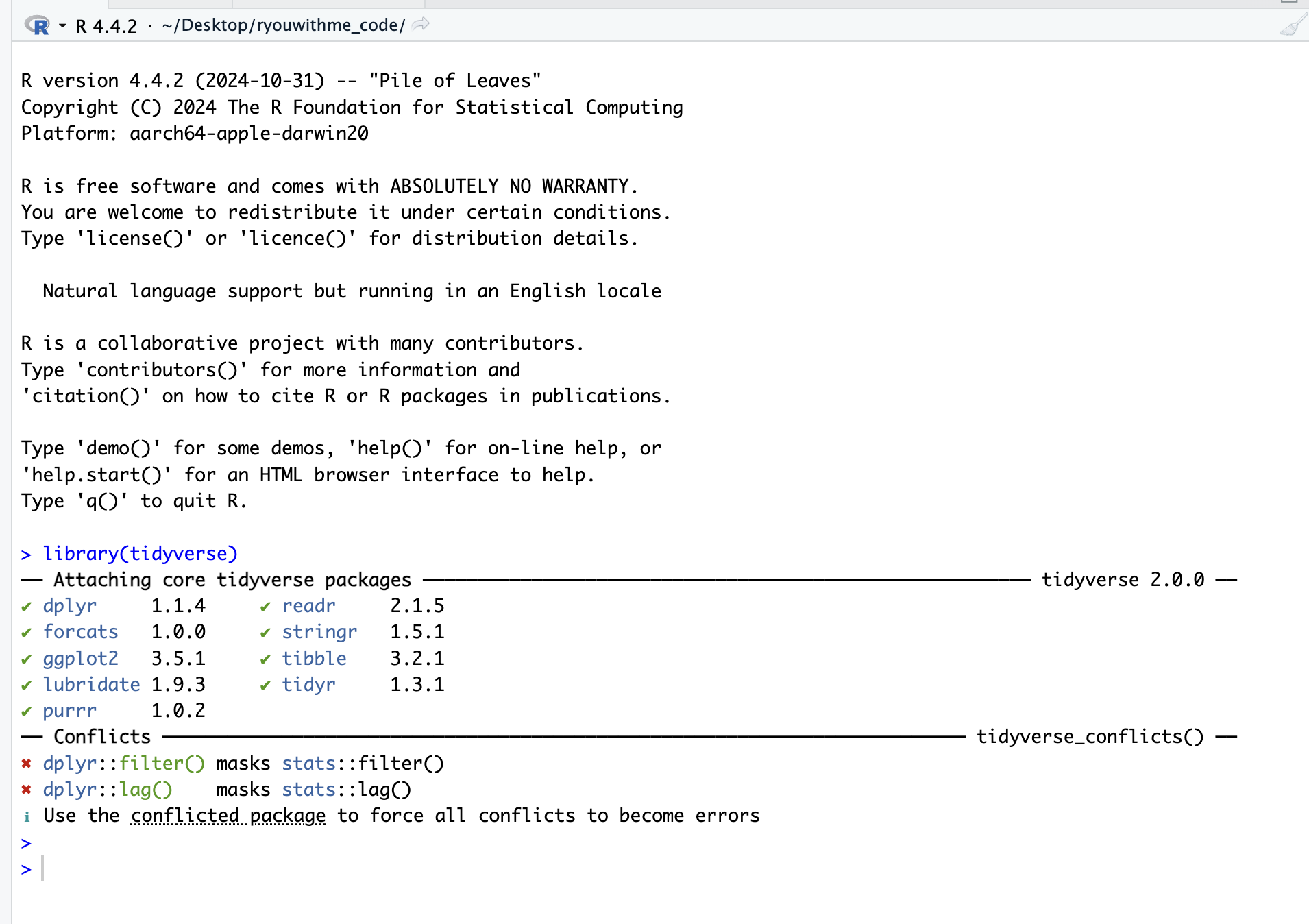This screenshot has height=924, width=1309.
Task: Click the tidyr package name
Action: [x=309, y=685]
